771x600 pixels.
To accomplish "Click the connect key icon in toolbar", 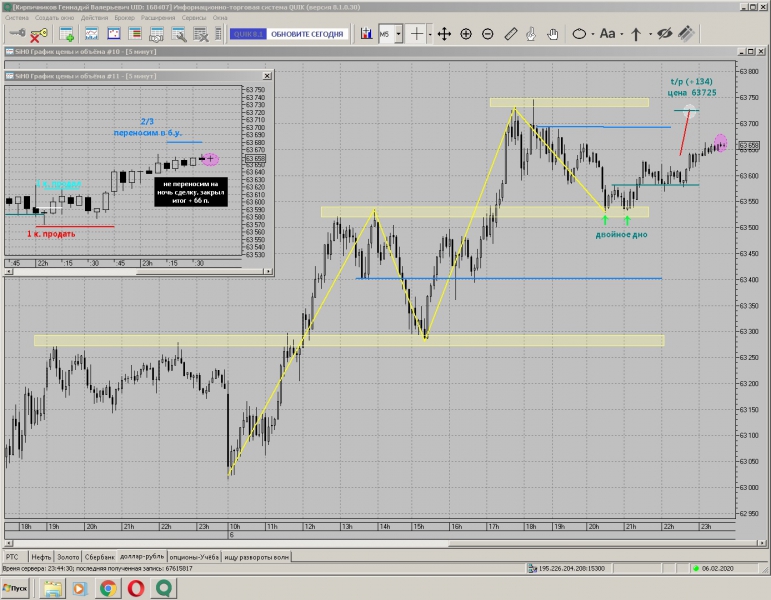I will click(16, 33).
